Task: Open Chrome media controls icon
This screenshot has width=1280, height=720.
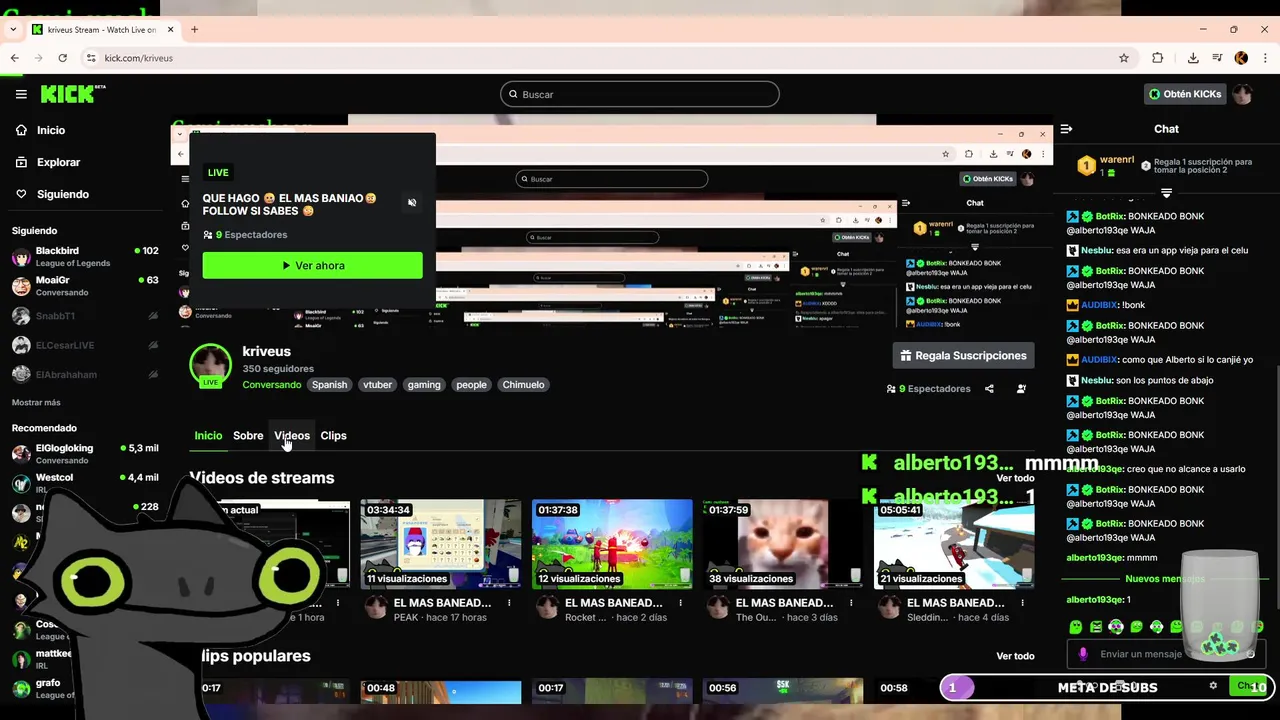Action: click(1217, 58)
